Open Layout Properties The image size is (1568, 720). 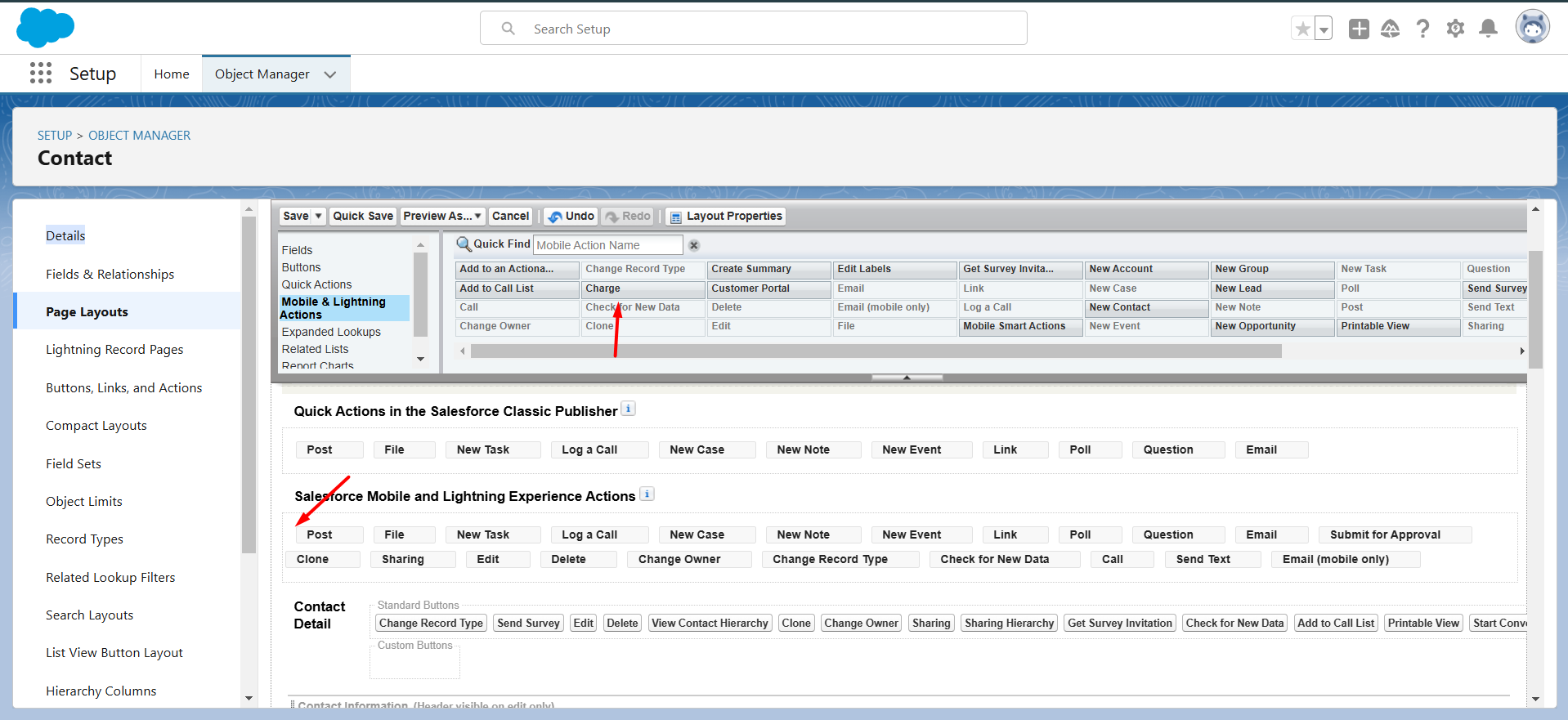[726, 216]
